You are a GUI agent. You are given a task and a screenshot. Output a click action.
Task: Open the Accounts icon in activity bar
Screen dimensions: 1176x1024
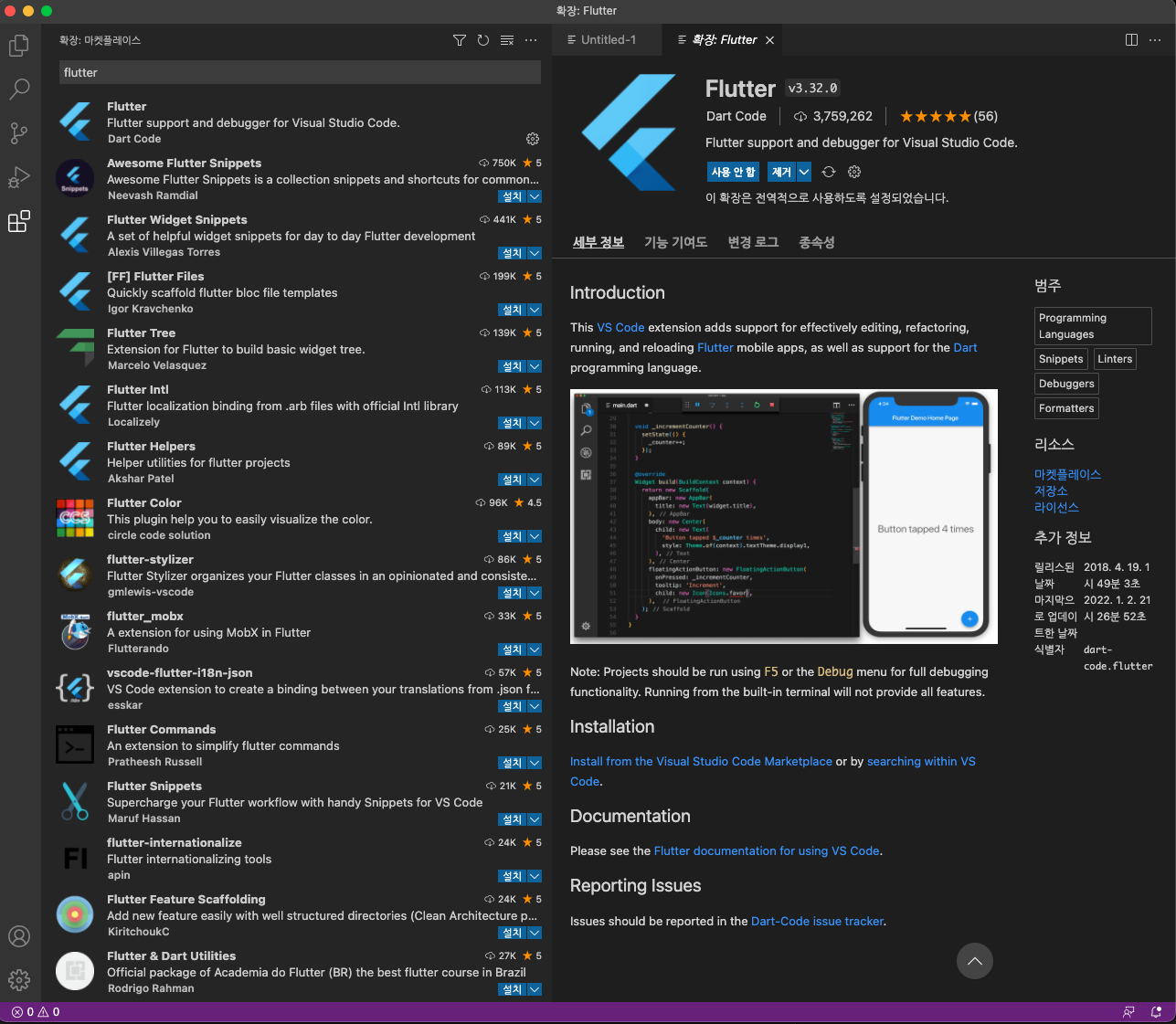click(19, 936)
